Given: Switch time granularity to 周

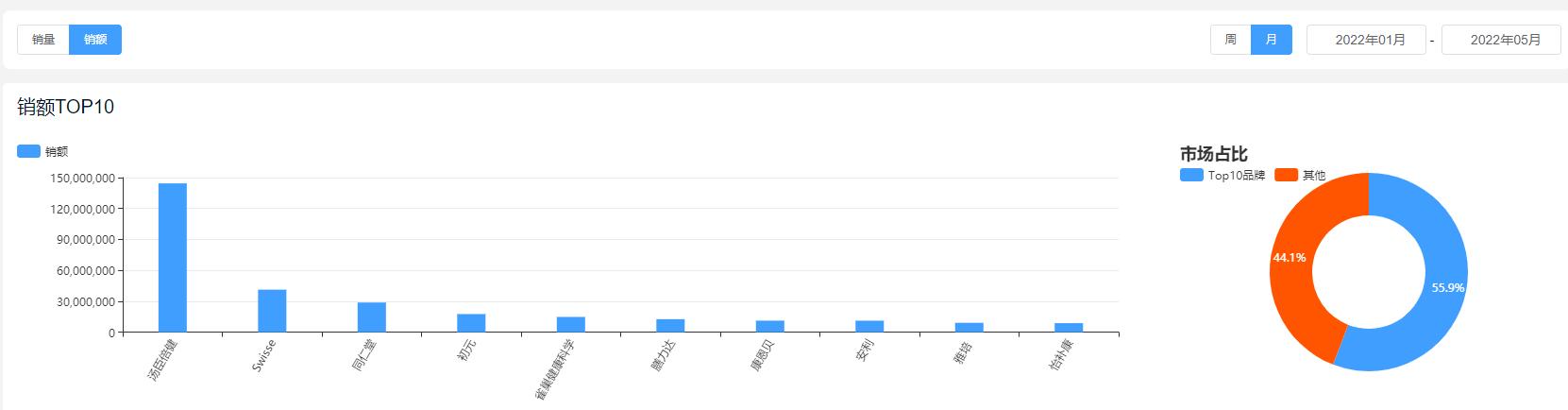Looking at the screenshot, I should coord(1230,40).
